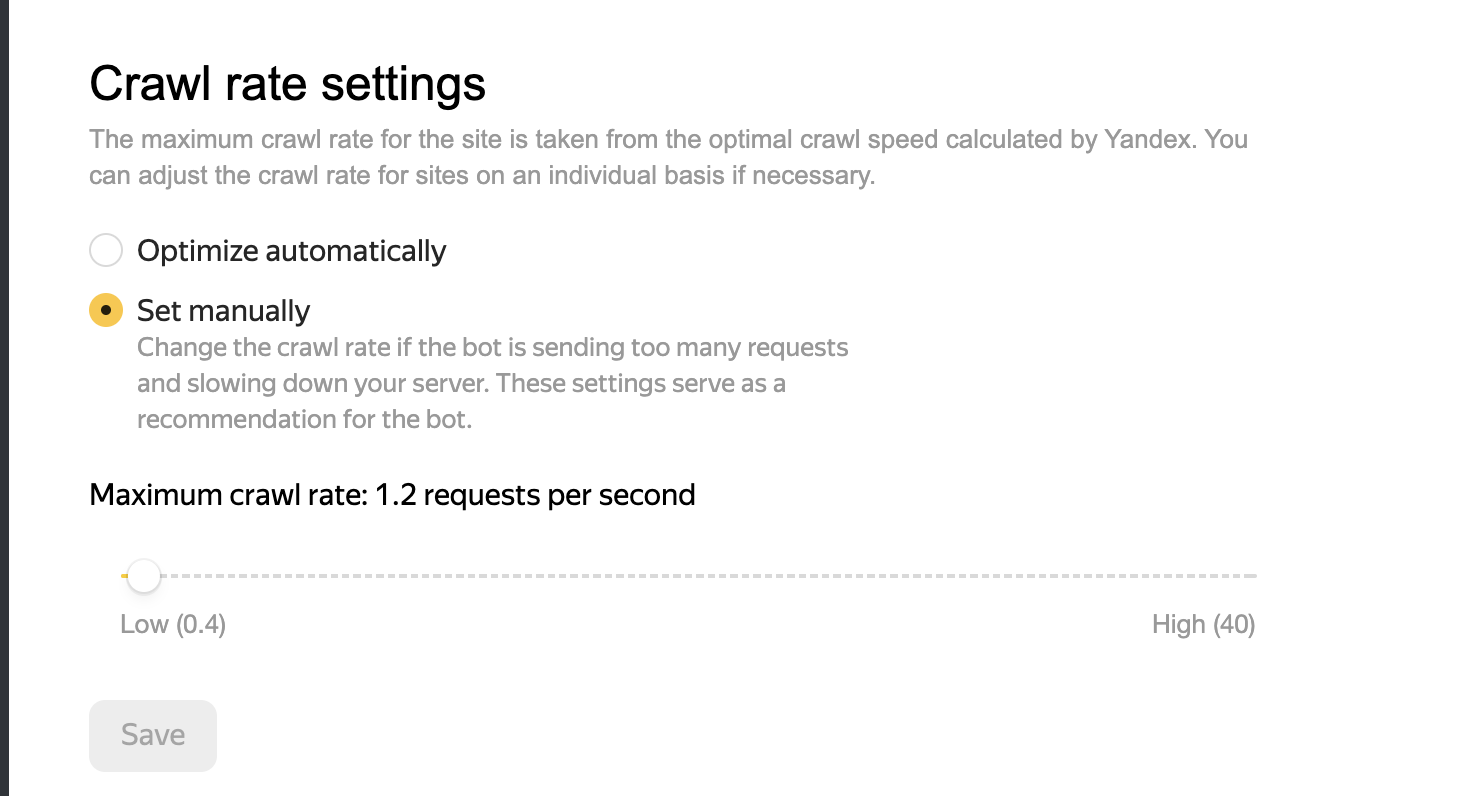Click the slider track one quarter along
1458x796 pixels.
click(x=405, y=576)
